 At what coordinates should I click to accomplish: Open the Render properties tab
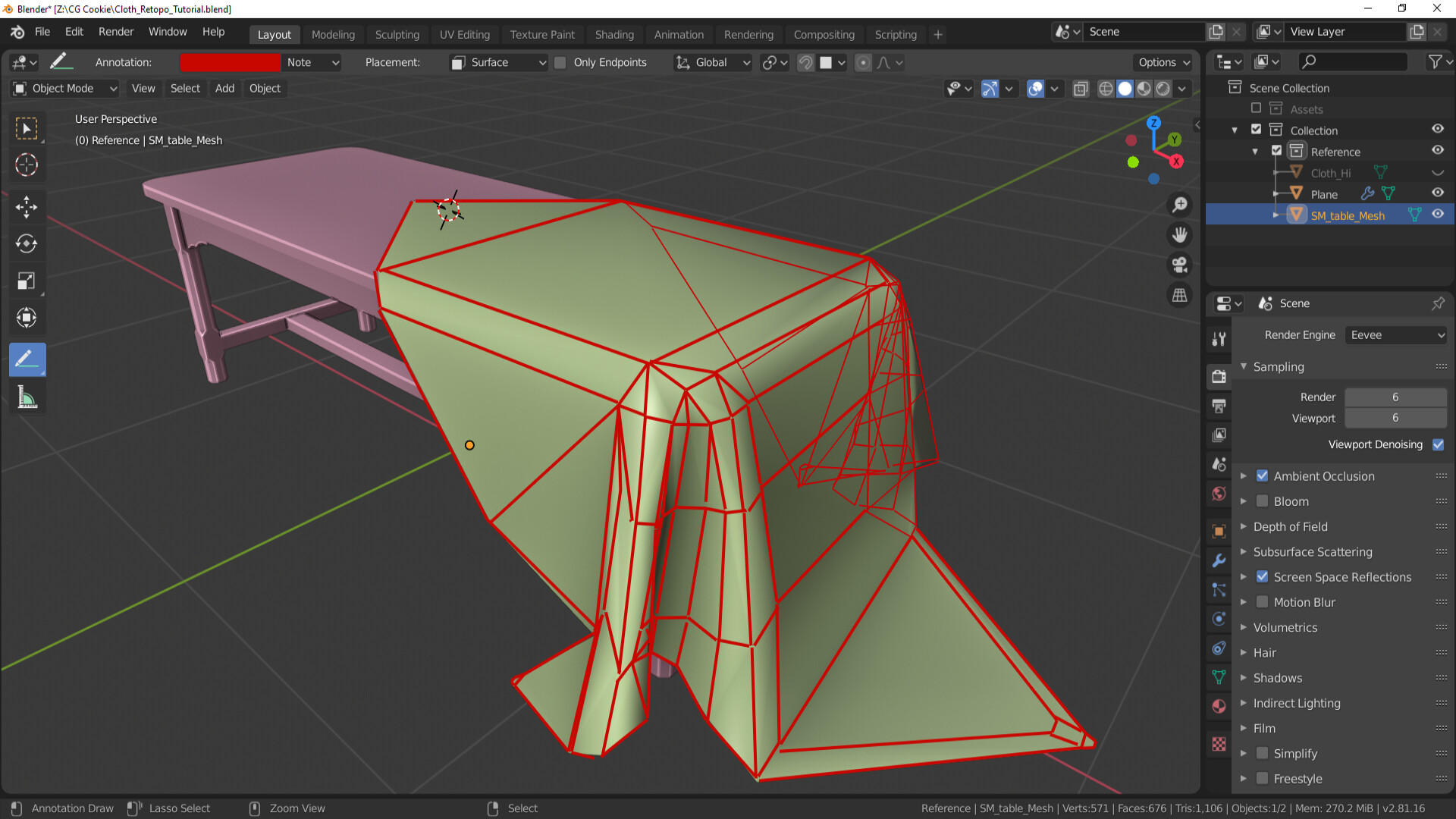point(1219,376)
